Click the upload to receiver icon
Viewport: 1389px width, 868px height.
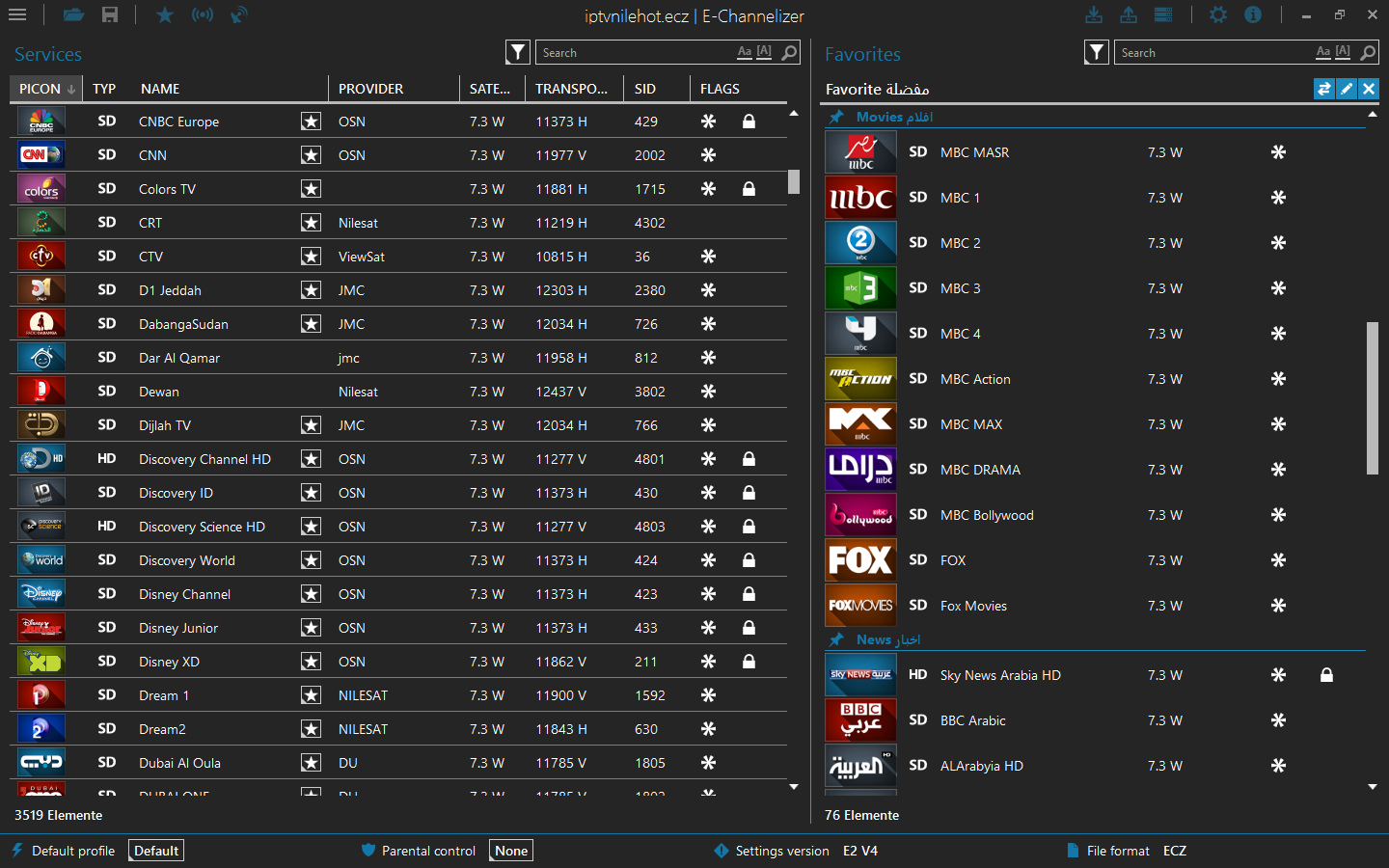coord(1128,14)
